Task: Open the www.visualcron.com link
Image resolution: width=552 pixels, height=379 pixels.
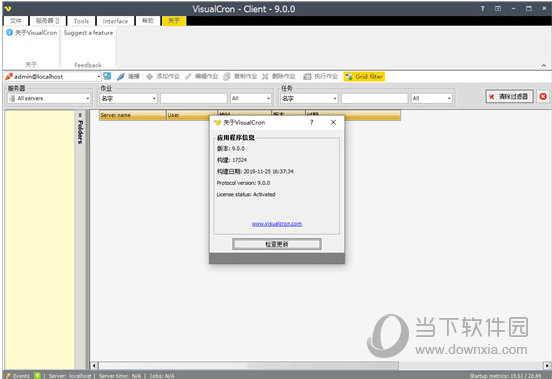Action: point(277,223)
